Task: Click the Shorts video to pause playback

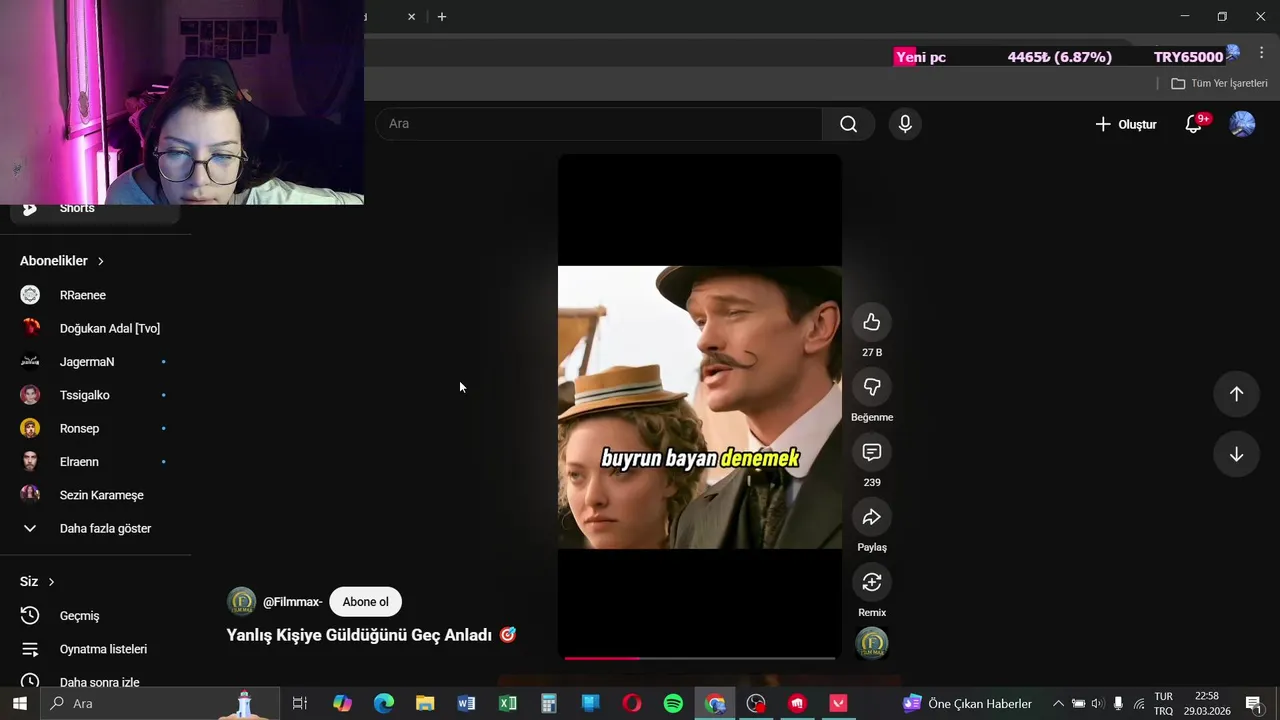Action: (x=700, y=407)
